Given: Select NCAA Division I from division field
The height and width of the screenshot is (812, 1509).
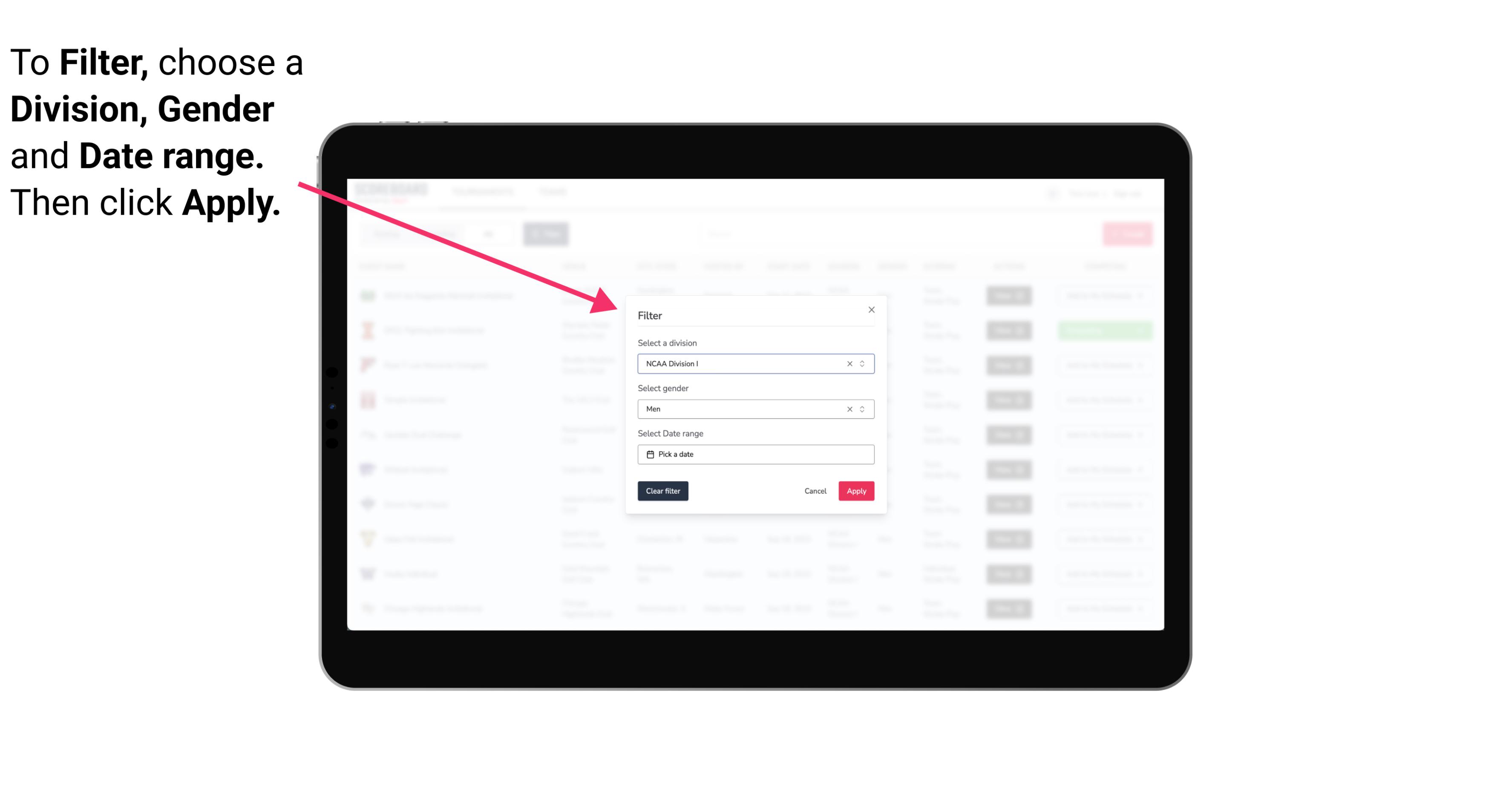Looking at the screenshot, I should point(754,363).
